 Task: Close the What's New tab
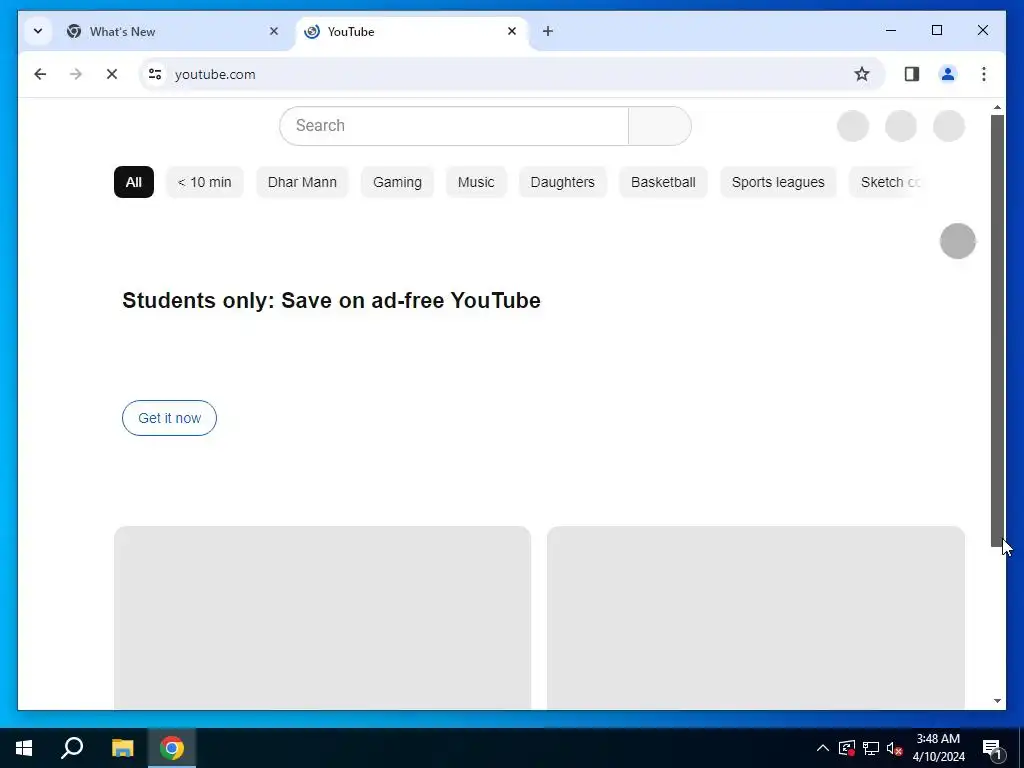tap(274, 31)
